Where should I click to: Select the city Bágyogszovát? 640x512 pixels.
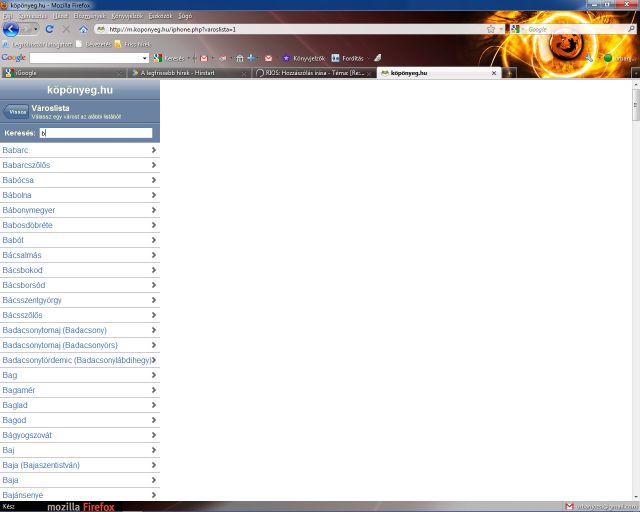pyautogui.click(x=80, y=435)
